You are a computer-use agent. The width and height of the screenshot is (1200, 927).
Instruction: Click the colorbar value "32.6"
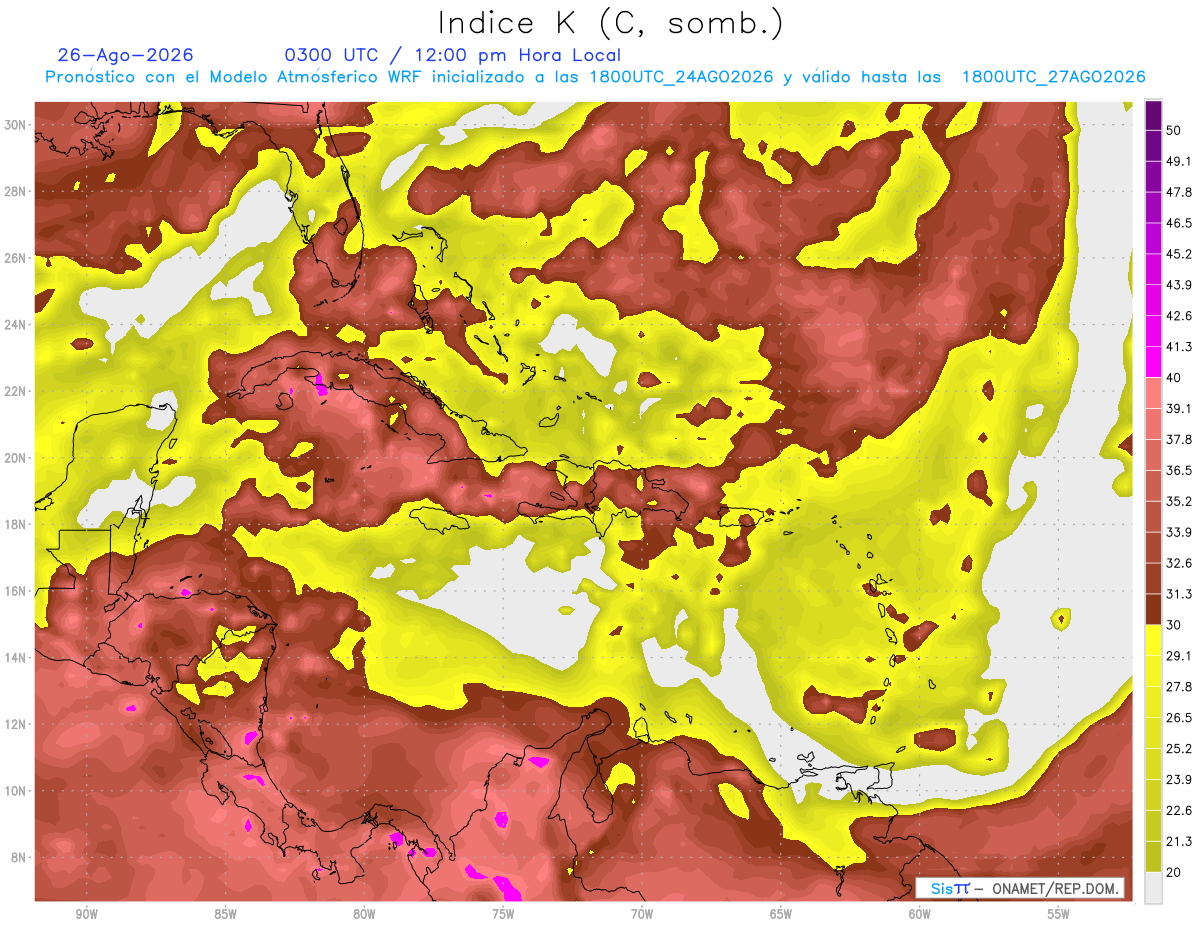tap(1178, 563)
